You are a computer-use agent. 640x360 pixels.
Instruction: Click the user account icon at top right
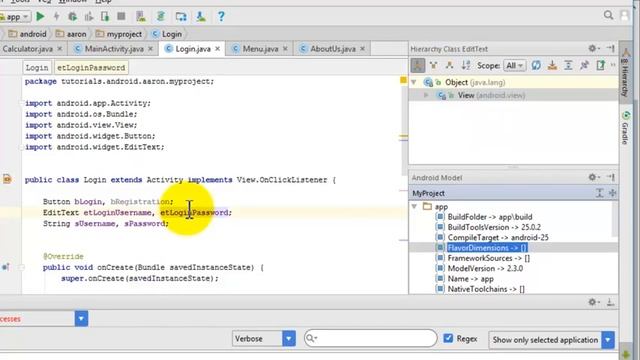click(624, 16)
